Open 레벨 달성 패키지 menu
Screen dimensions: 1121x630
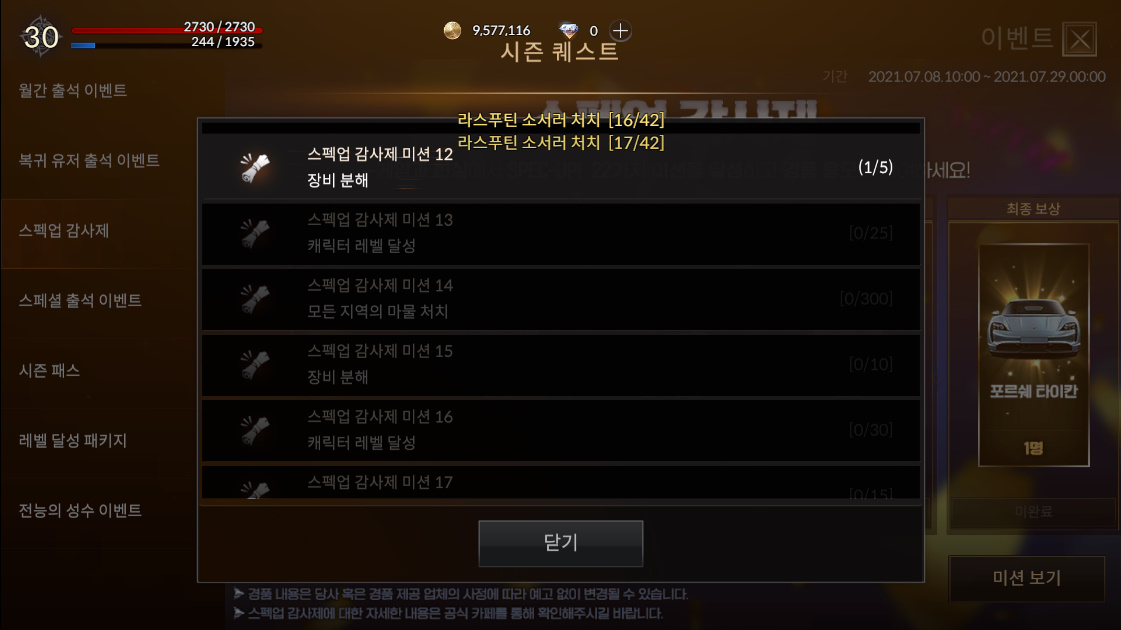click(73, 440)
